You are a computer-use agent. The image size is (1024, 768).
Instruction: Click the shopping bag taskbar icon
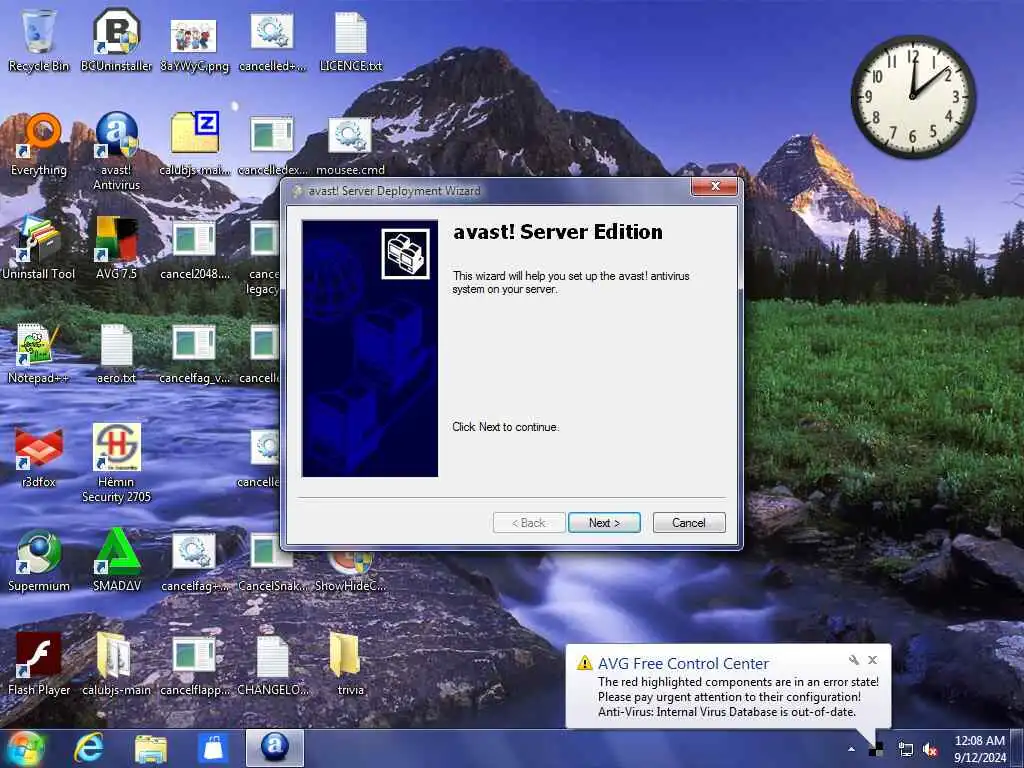[x=213, y=748]
